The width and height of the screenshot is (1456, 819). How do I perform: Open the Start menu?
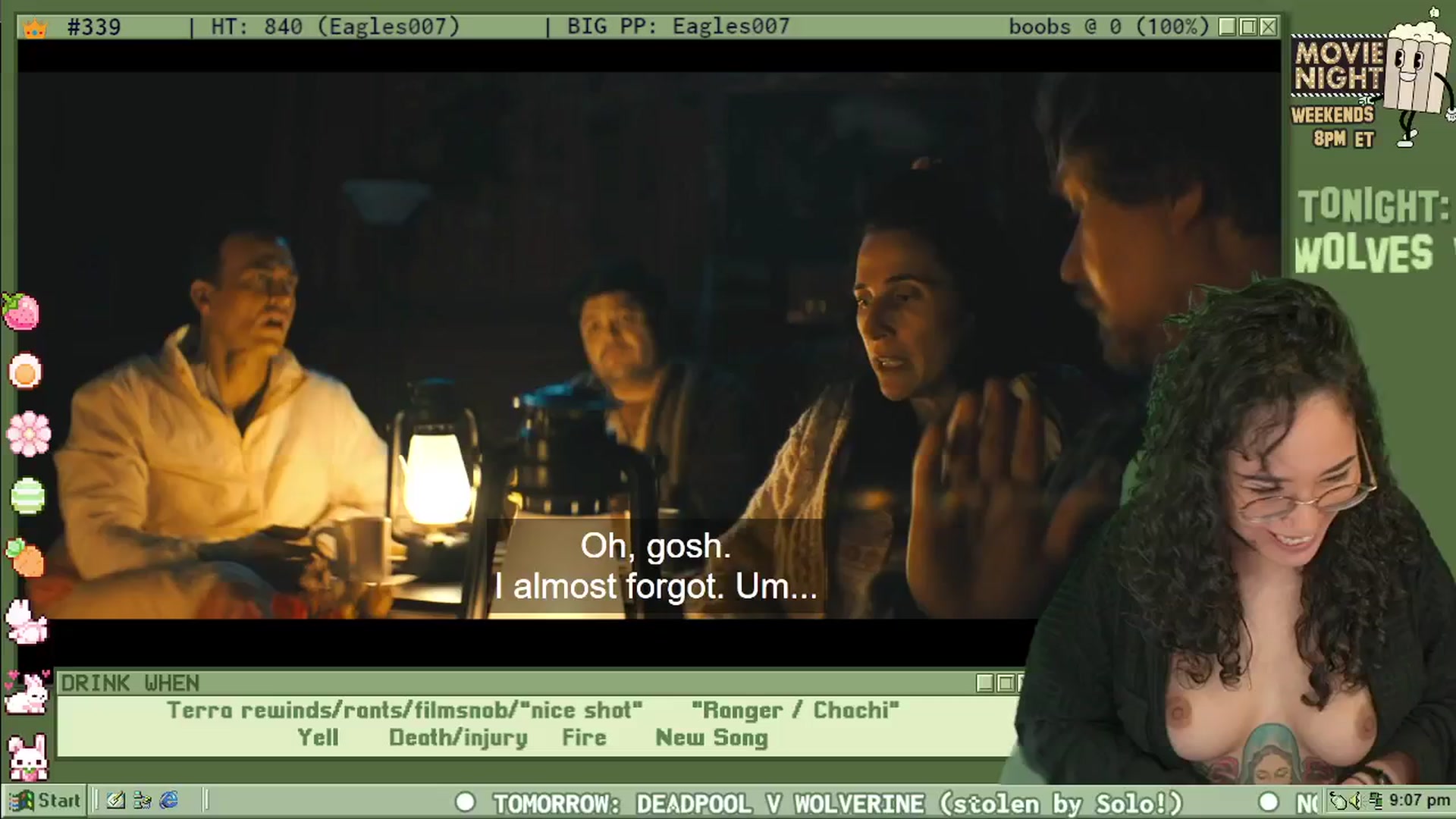pyautogui.click(x=45, y=801)
